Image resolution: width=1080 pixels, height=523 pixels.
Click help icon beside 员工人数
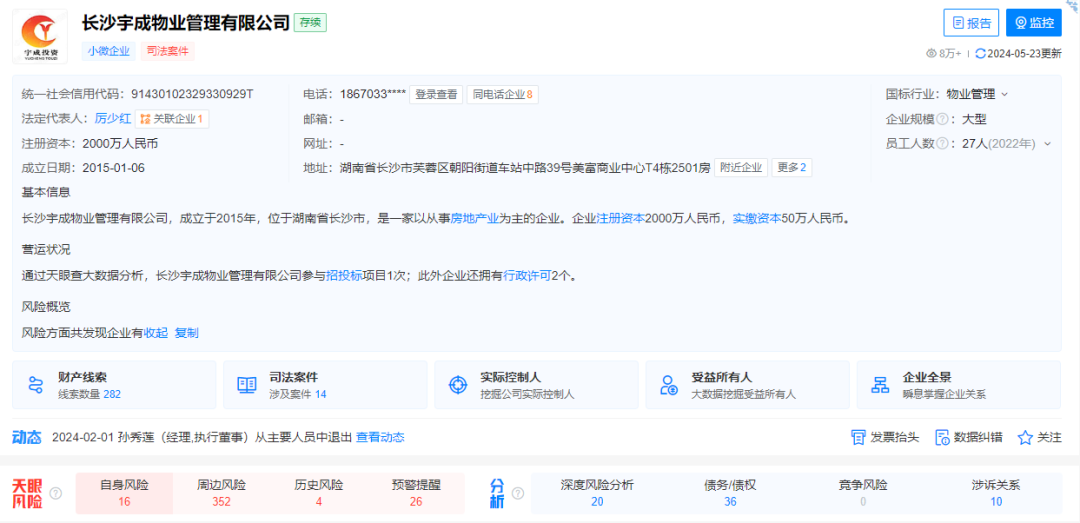click(941, 143)
